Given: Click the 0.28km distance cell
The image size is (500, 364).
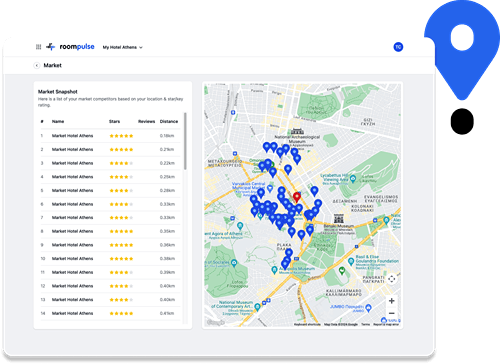Looking at the screenshot, I should click(x=167, y=190).
